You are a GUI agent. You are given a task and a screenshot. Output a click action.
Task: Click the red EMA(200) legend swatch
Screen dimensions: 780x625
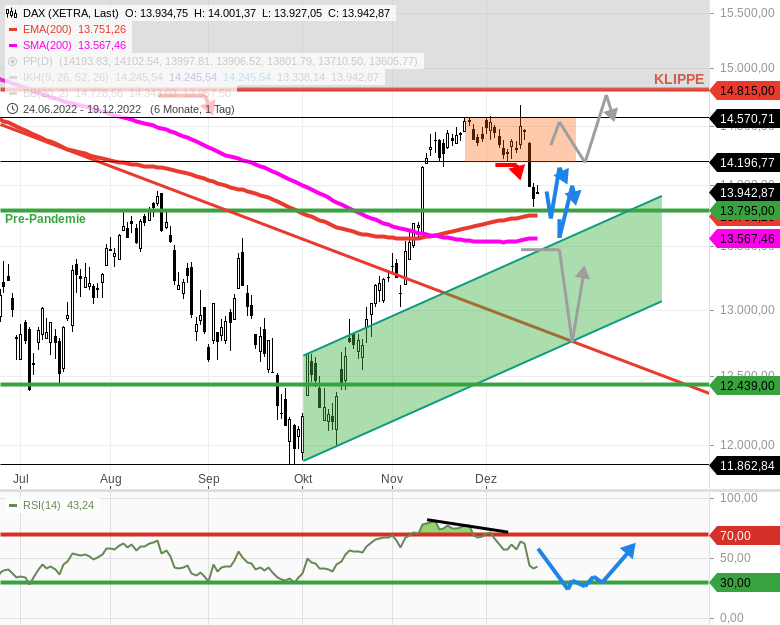(x=13, y=30)
